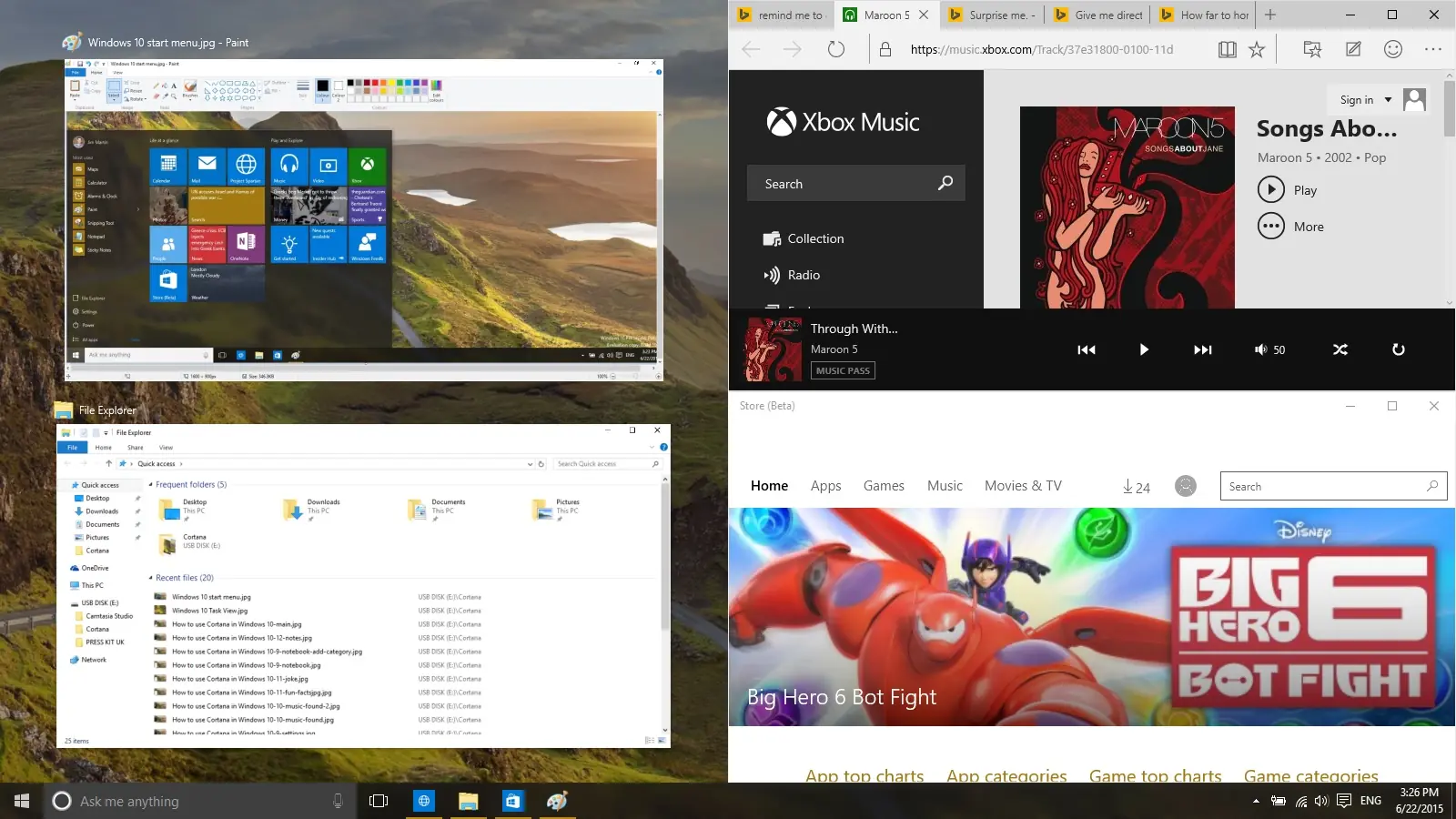The image size is (1456, 819).
Task: Expand the File Explorer ribbon chevron
Action: click(x=652, y=447)
